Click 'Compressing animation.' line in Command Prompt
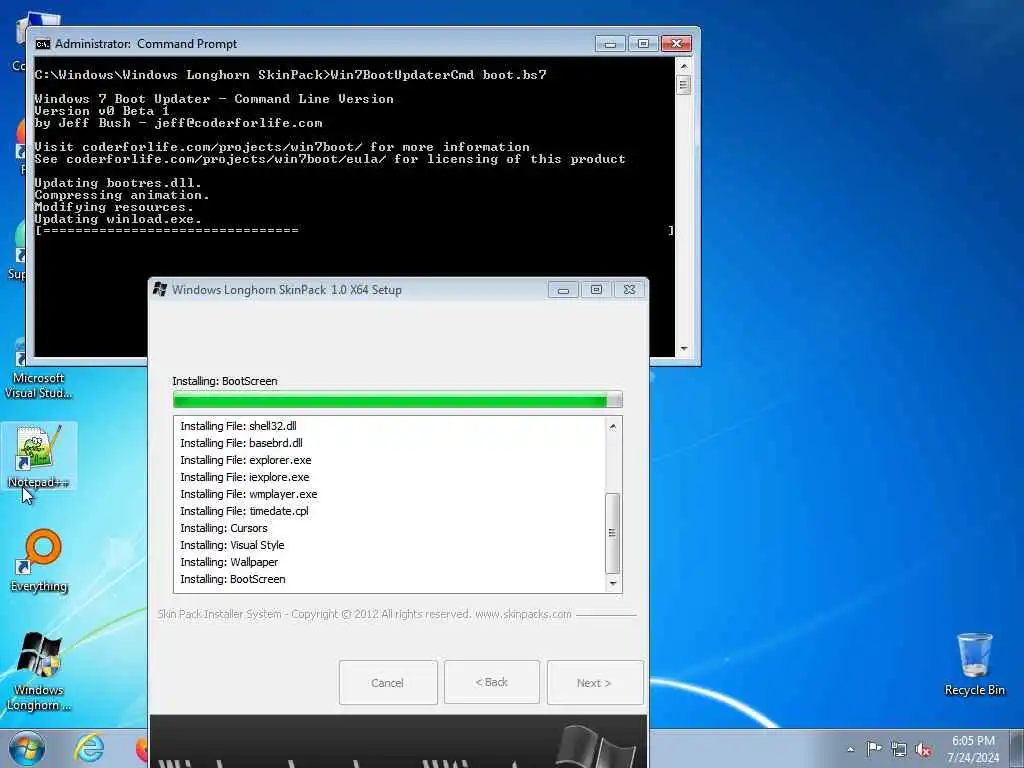 point(122,195)
